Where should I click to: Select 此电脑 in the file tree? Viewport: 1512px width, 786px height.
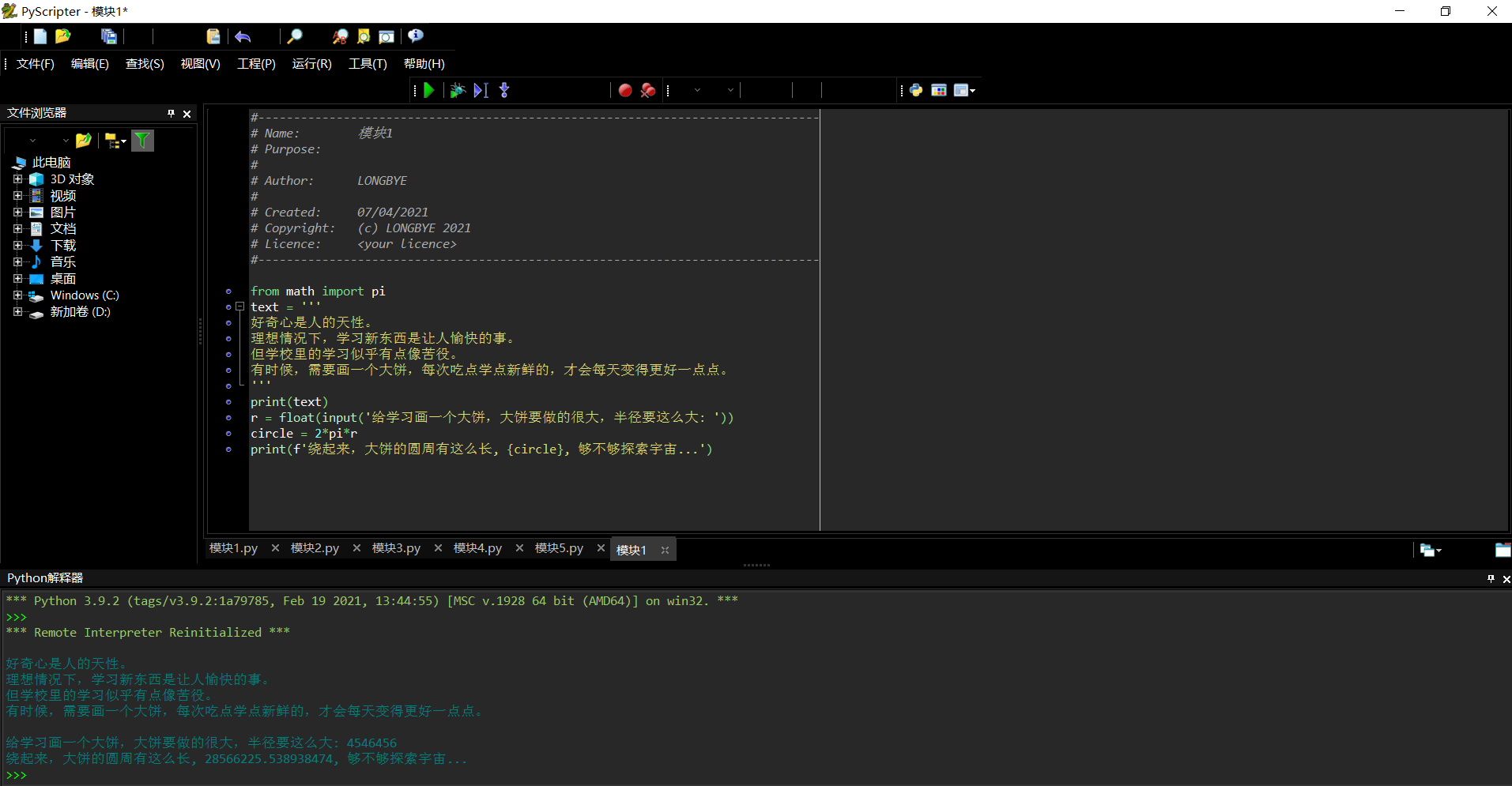pyautogui.click(x=51, y=163)
